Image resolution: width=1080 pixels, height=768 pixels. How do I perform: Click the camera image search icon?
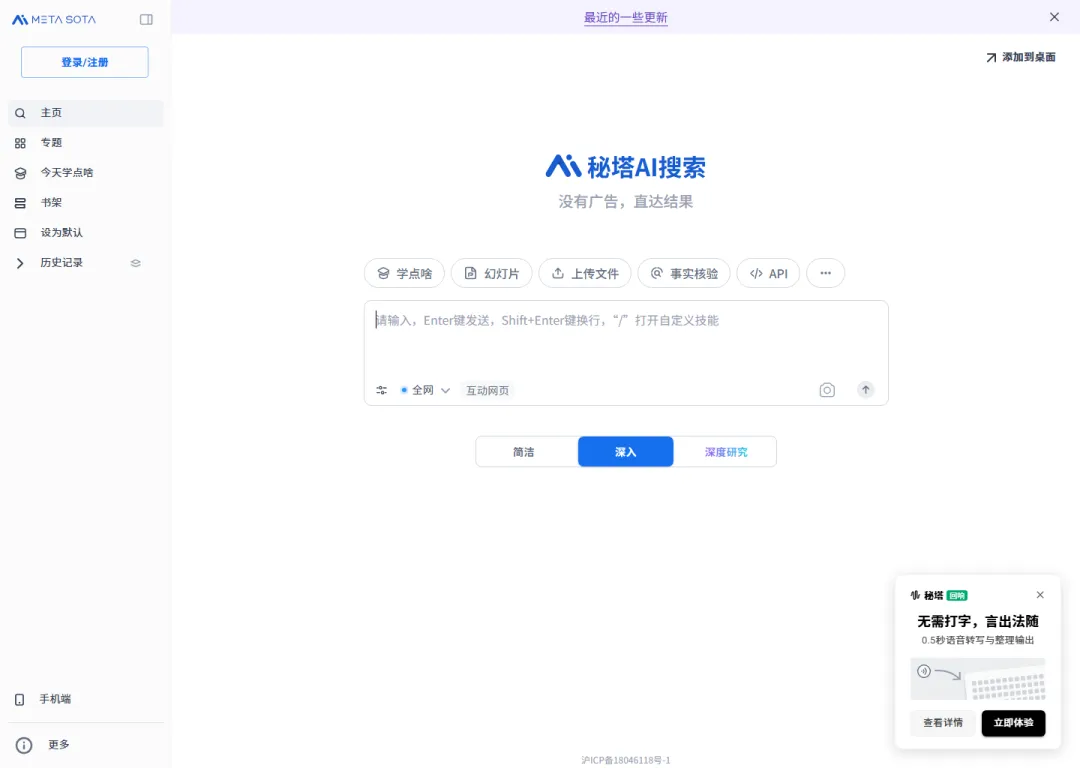click(x=827, y=391)
